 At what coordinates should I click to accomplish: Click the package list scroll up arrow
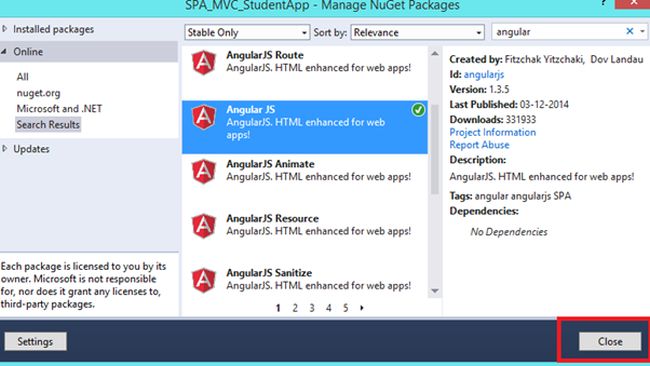(x=434, y=53)
